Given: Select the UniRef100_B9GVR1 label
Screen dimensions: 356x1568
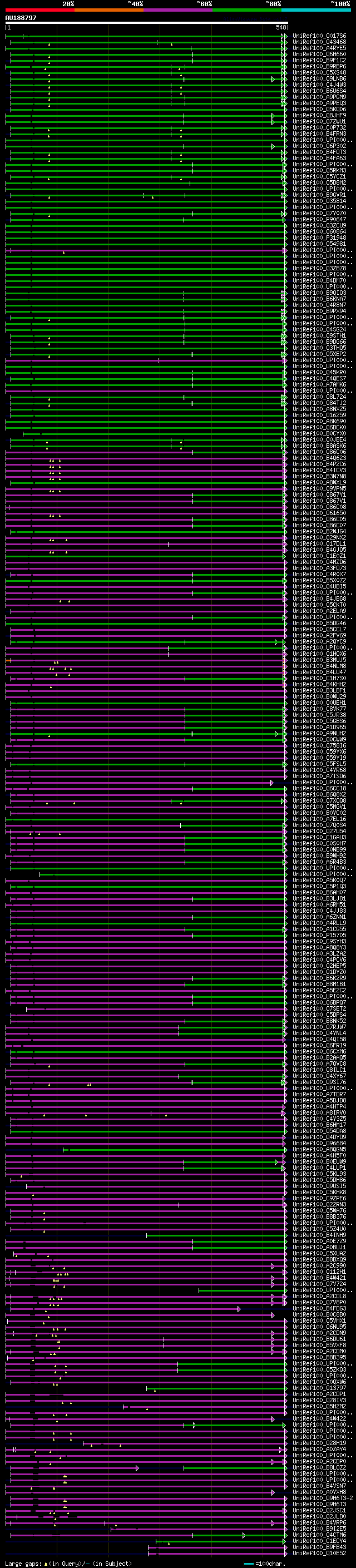Looking at the screenshot, I should click(319, 195).
